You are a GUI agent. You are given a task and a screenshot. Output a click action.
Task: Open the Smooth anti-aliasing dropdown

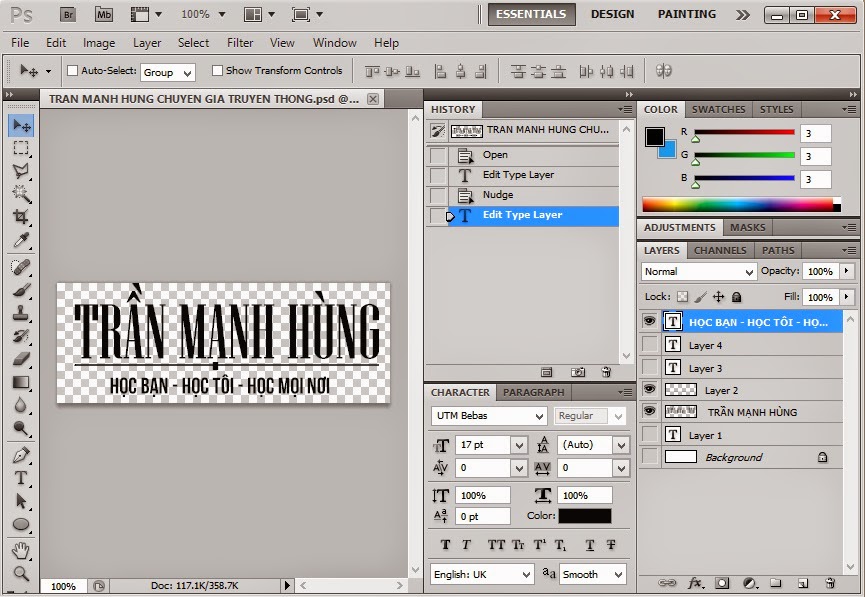click(x=592, y=574)
